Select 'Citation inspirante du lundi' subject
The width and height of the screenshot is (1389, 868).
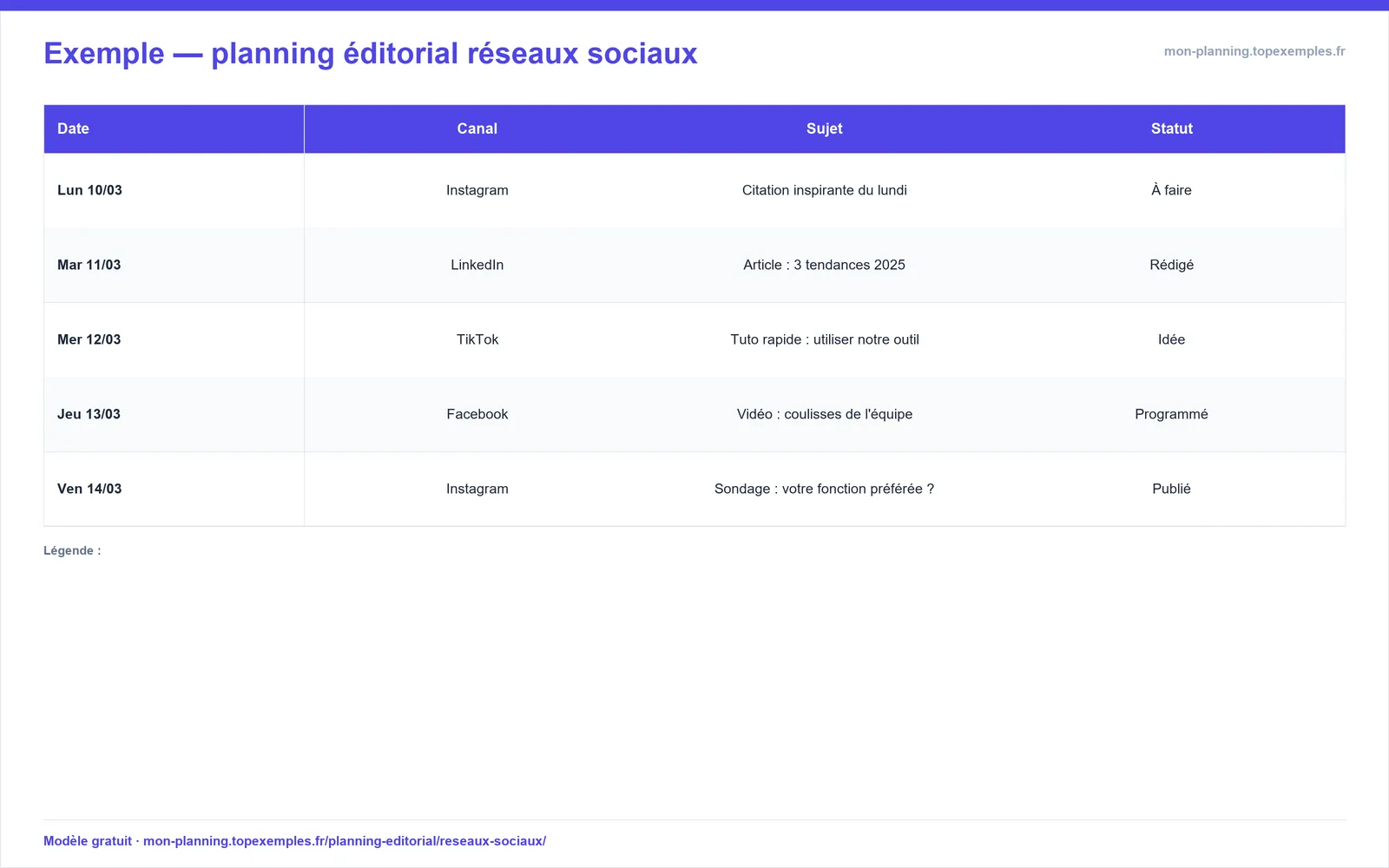(824, 190)
